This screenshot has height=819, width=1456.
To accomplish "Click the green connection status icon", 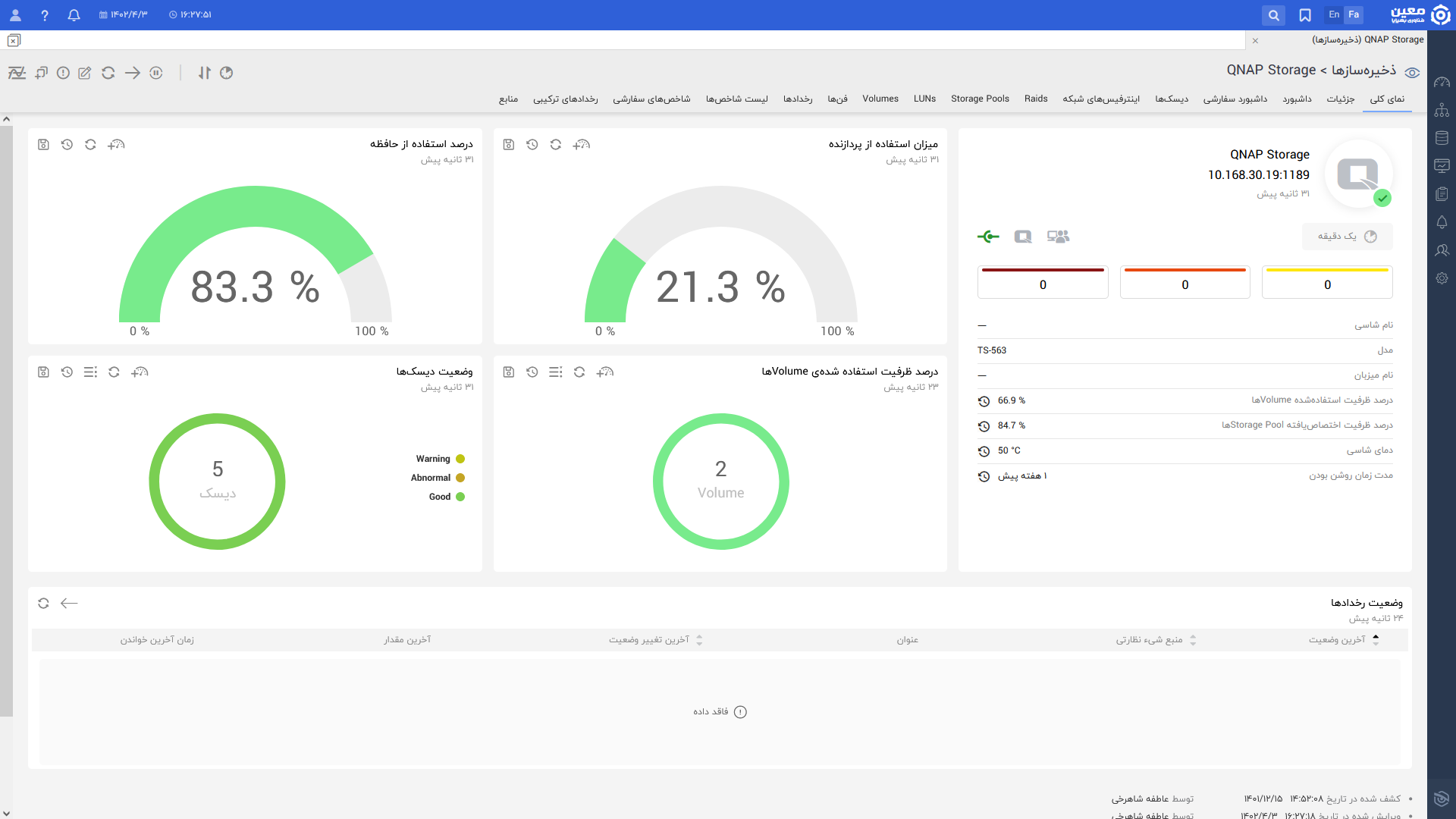I will (x=988, y=237).
